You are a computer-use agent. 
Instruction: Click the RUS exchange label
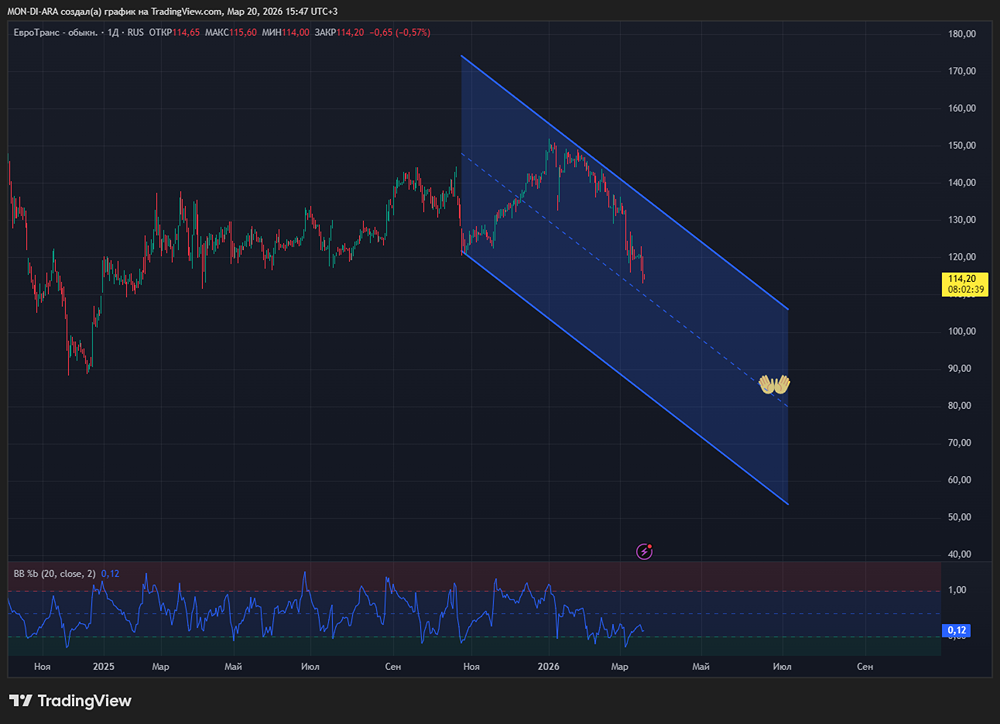[135, 33]
